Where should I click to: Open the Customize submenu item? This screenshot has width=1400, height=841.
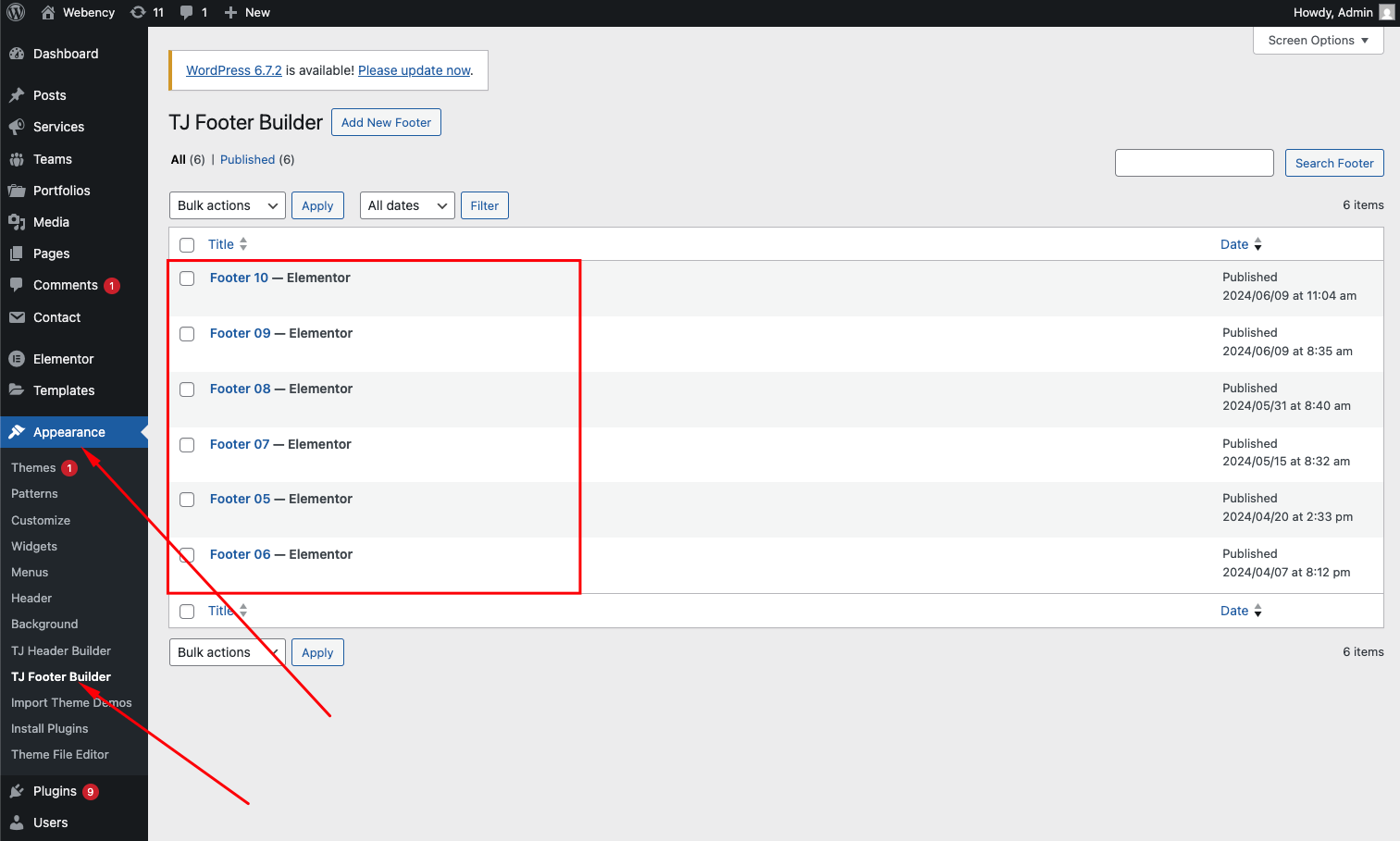41,521
